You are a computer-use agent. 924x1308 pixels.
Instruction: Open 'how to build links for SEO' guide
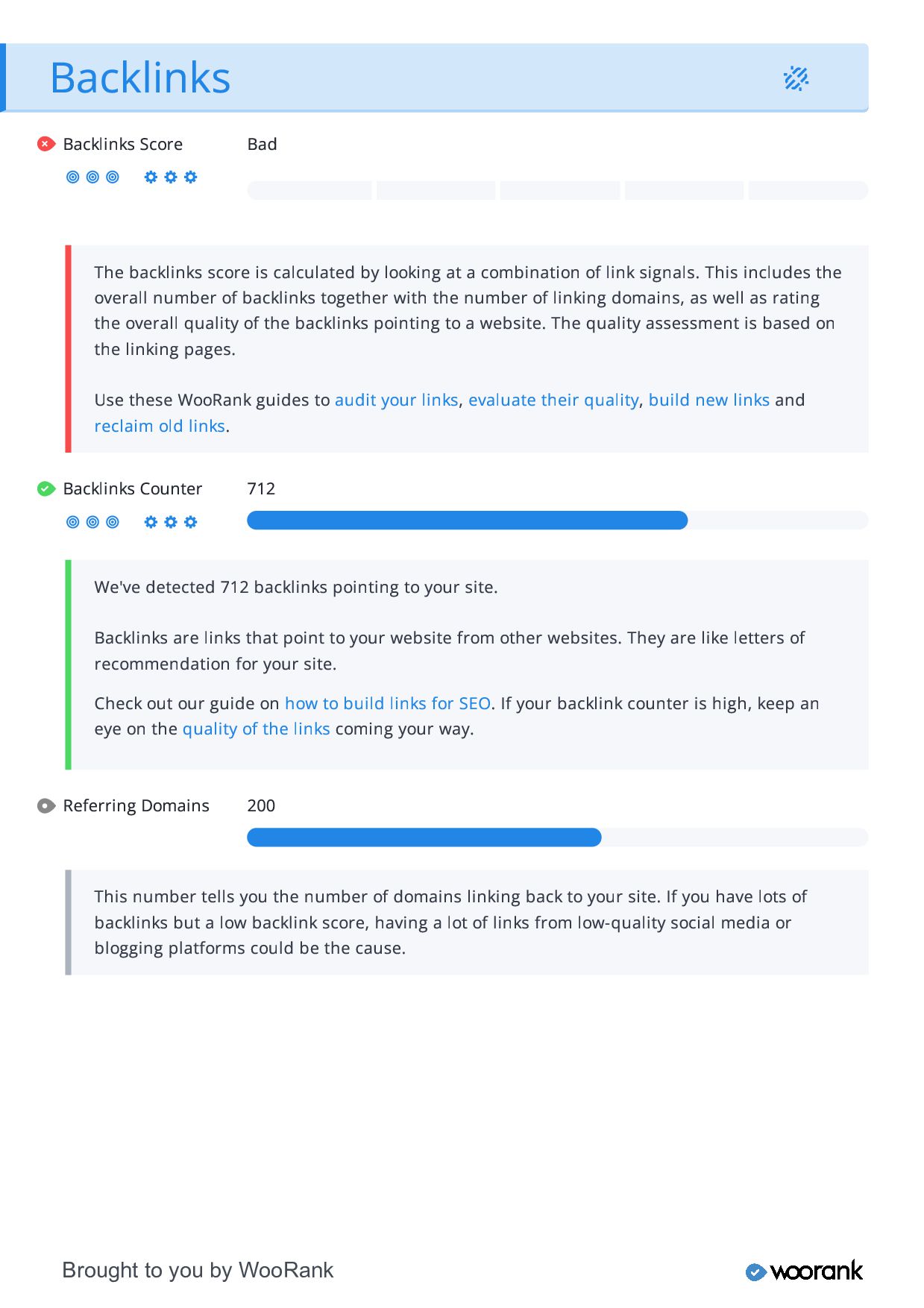coord(388,703)
